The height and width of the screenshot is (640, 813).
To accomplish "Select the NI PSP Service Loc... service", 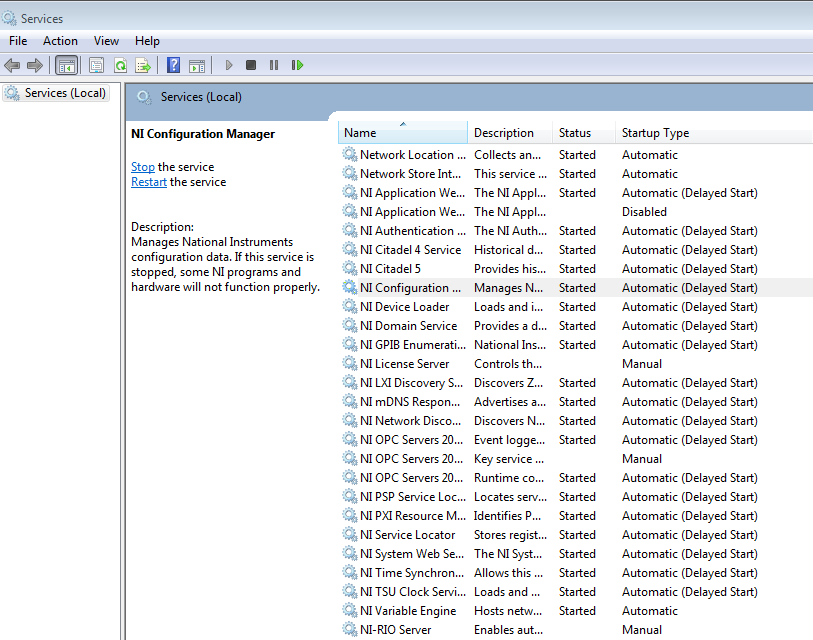I will click(413, 497).
